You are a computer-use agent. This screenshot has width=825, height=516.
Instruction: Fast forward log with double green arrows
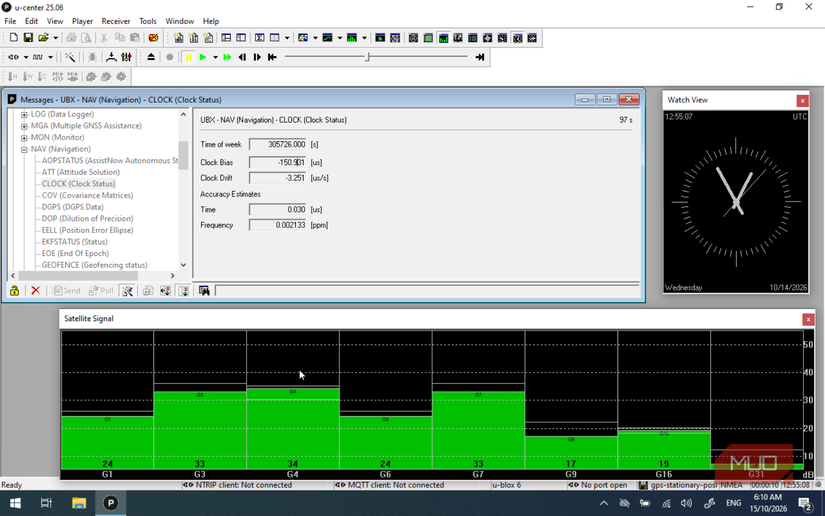click(x=227, y=57)
